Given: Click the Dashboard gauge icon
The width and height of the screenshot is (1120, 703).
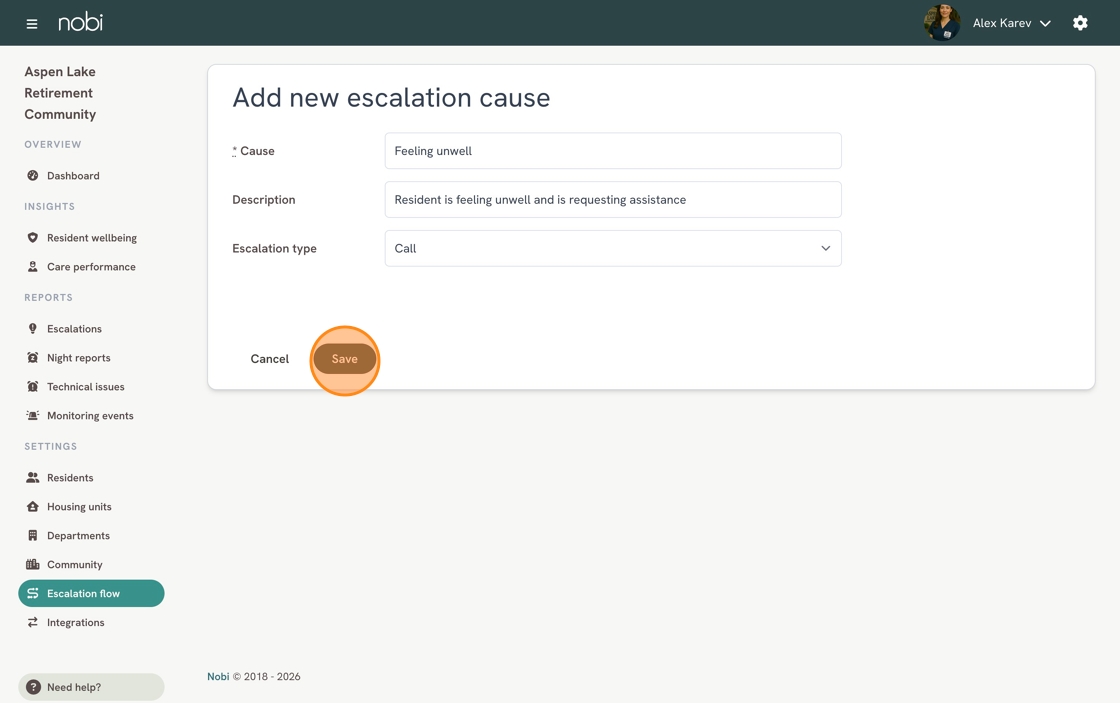Looking at the screenshot, I should [x=32, y=175].
